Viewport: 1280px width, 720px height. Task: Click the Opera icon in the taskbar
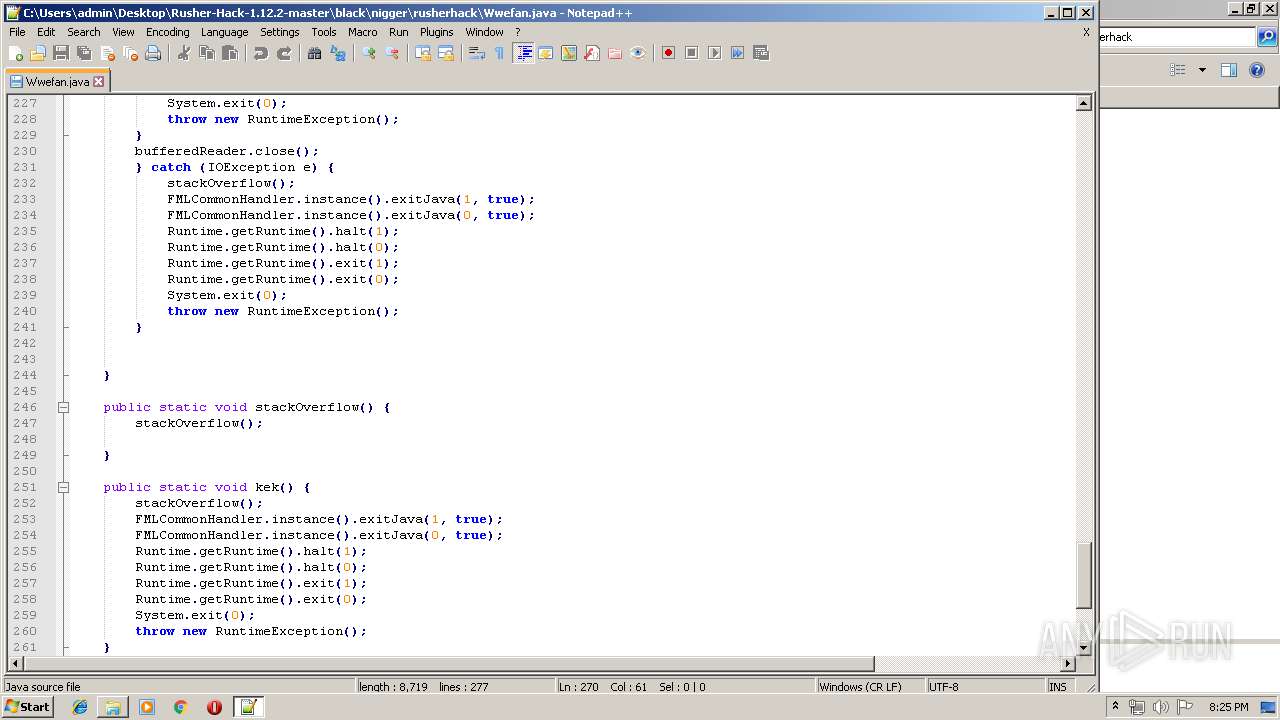[x=214, y=707]
